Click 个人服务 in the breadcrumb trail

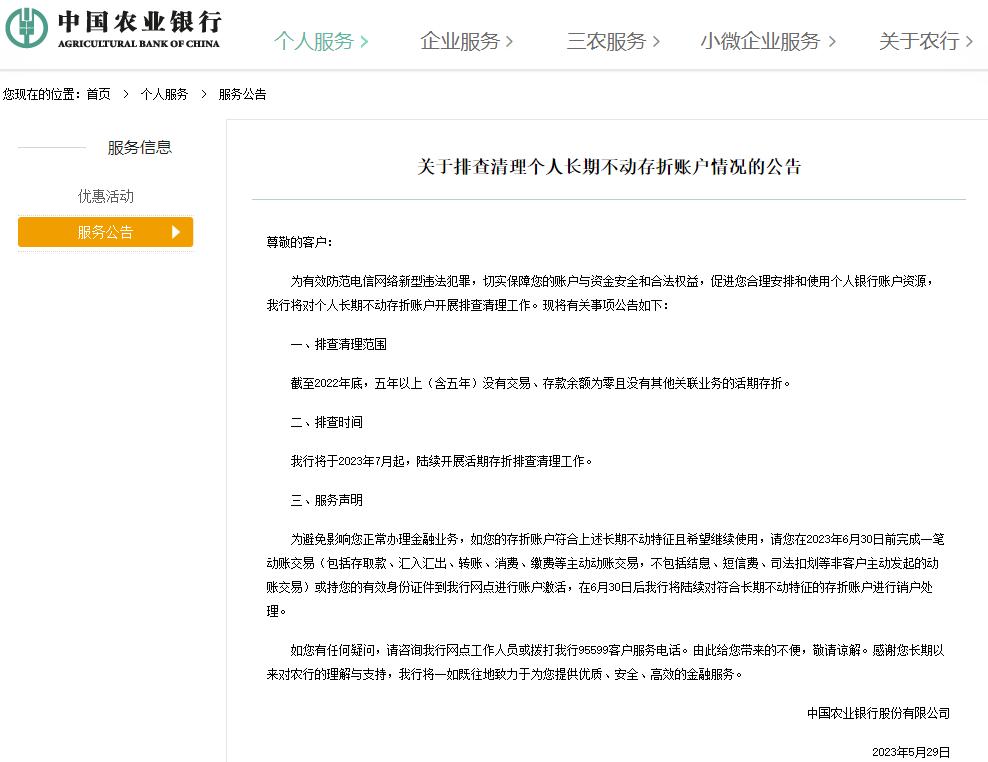[x=165, y=95]
